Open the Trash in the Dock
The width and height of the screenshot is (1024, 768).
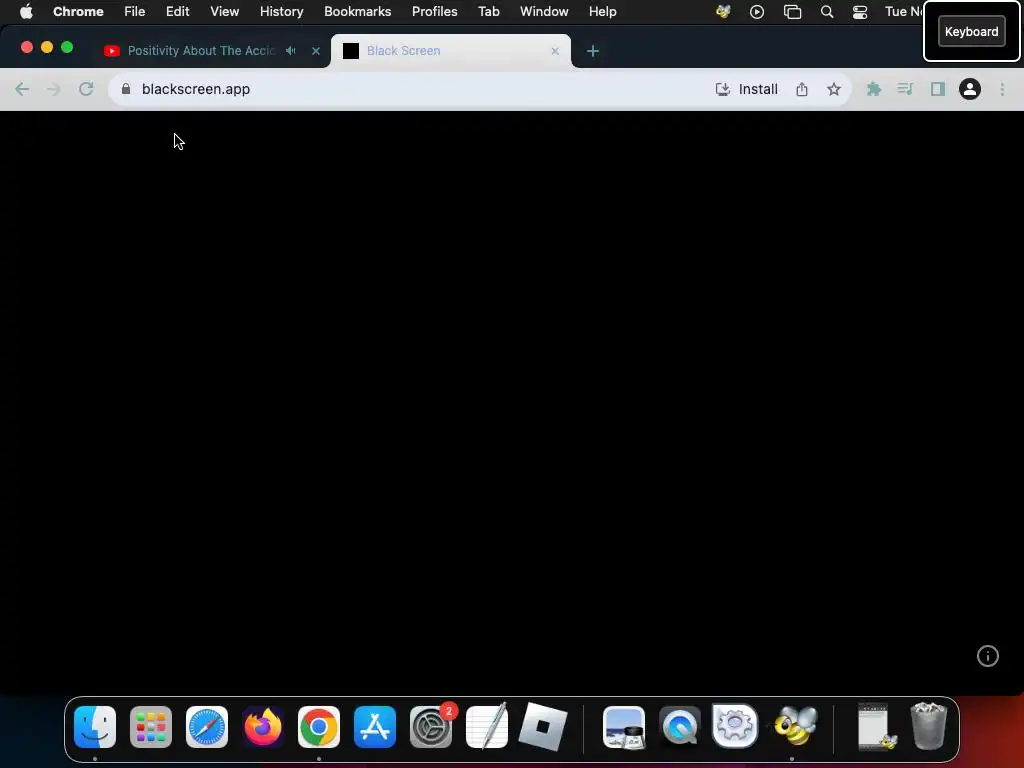(928, 726)
